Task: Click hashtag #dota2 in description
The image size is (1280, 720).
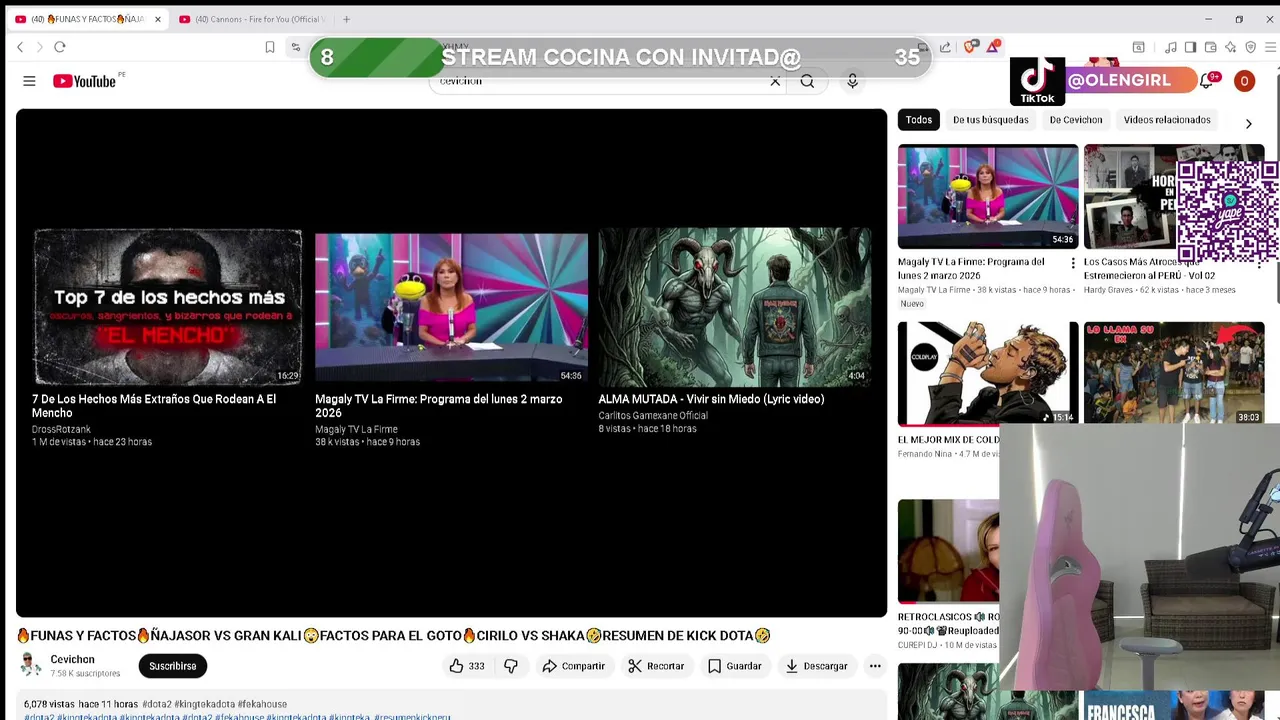Action: pyautogui.click(x=157, y=705)
